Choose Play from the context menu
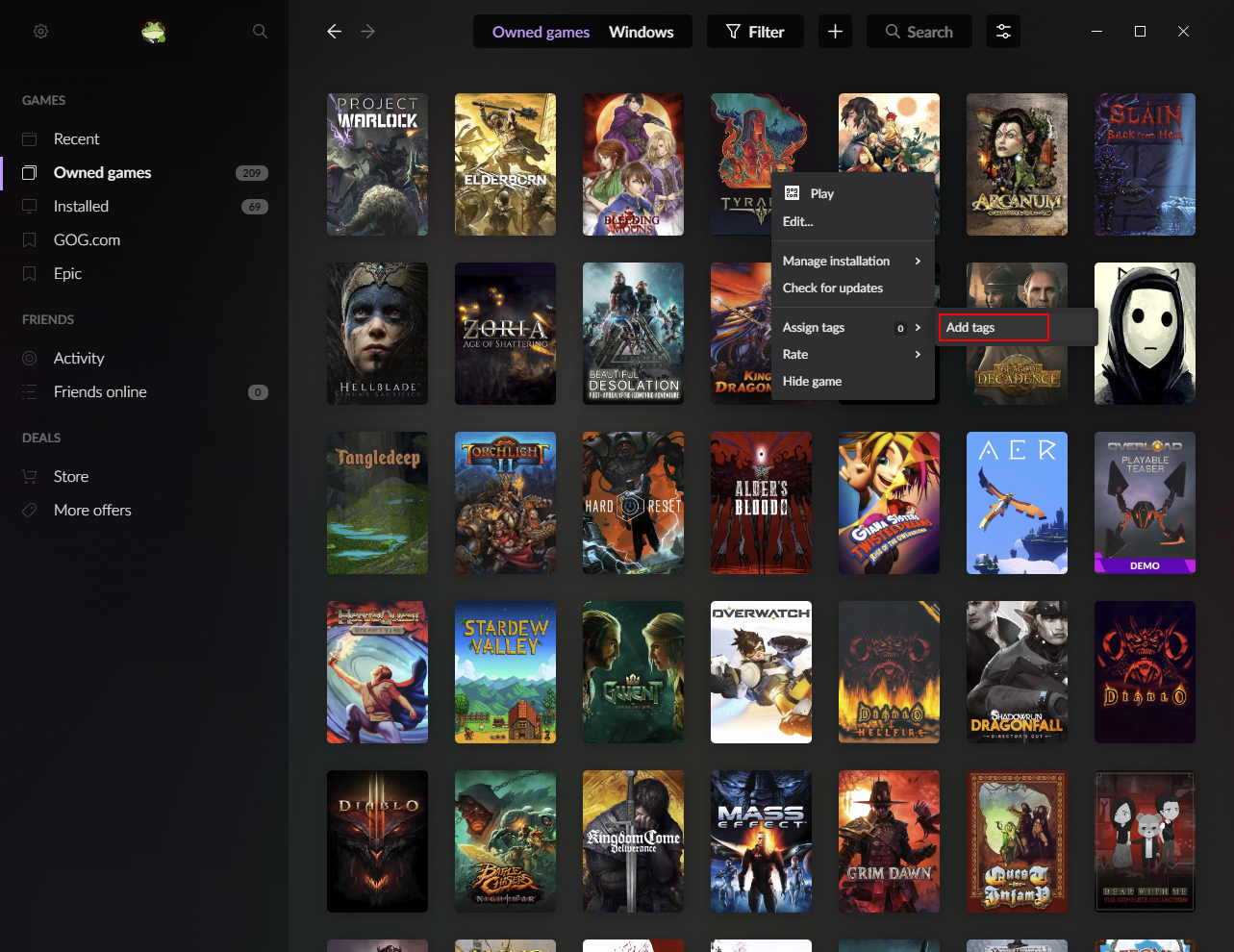The image size is (1234, 952). pos(853,193)
